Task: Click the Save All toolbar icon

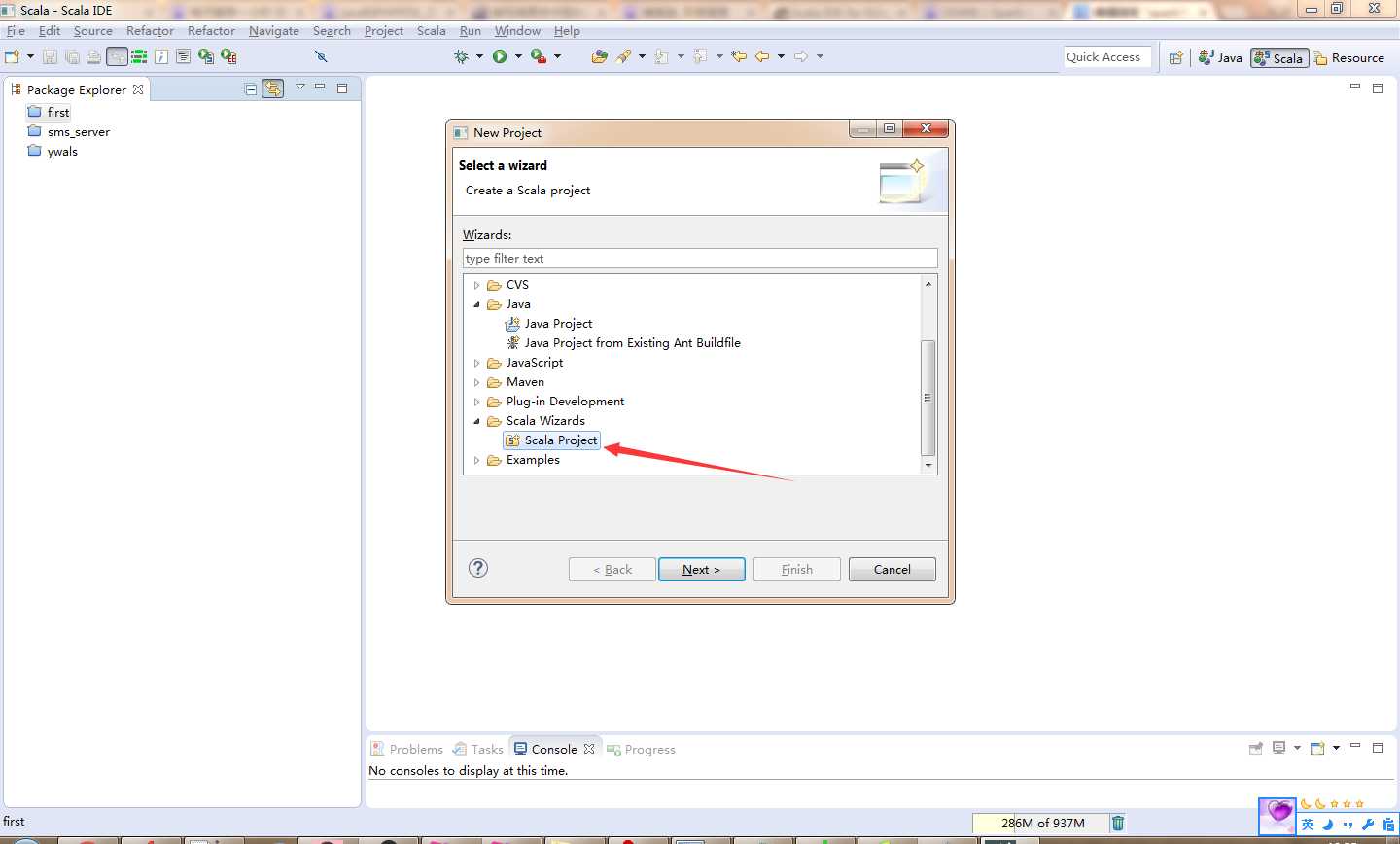Action: pos(72,56)
